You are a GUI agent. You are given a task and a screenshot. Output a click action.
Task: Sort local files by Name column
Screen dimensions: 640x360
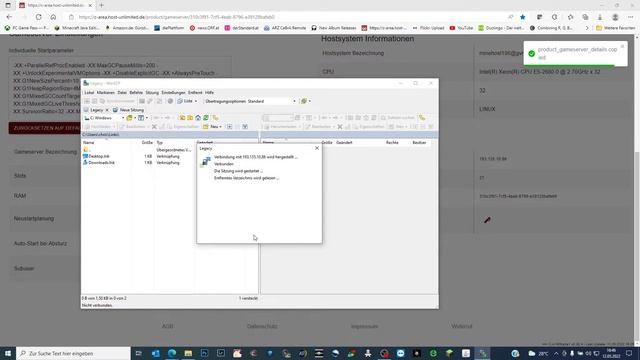[x=89, y=143]
